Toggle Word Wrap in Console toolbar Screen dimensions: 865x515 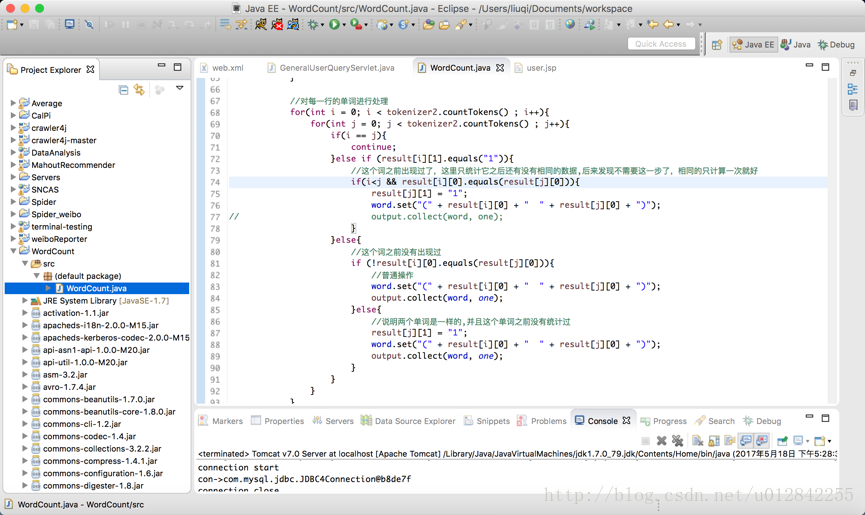[730, 441]
